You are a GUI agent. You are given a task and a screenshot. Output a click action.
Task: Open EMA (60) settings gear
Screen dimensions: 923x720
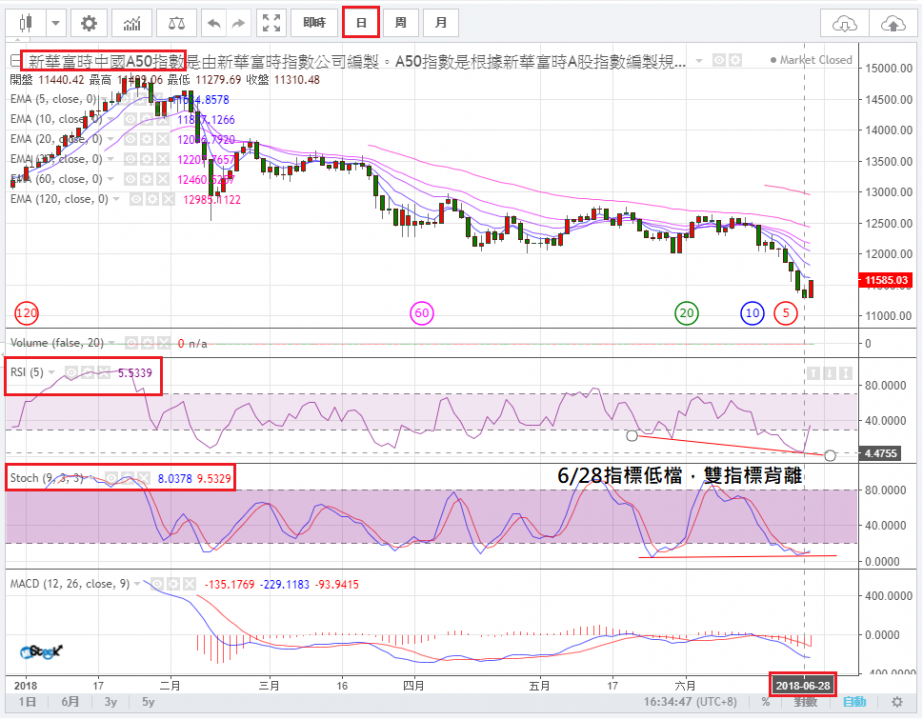point(147,180)
